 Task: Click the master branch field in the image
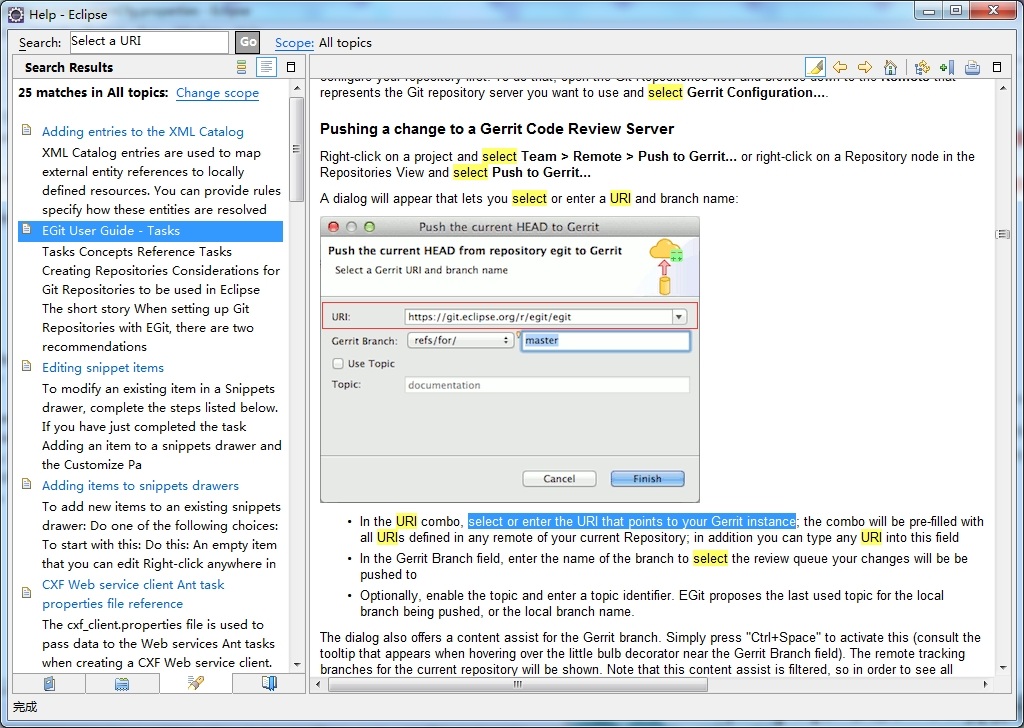point(605,340)
